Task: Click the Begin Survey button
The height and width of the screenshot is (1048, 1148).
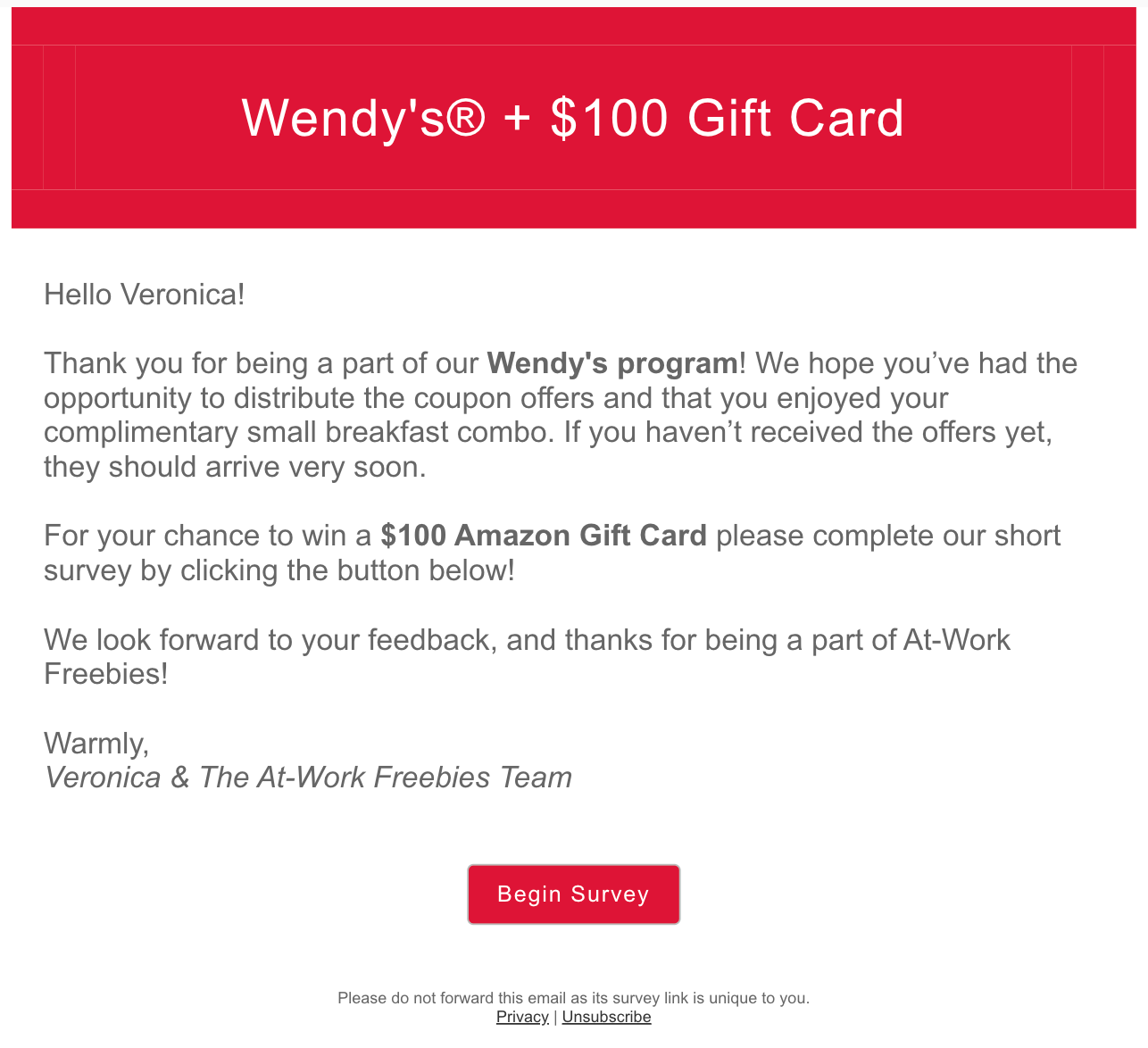Action: [x=573, y=894]
